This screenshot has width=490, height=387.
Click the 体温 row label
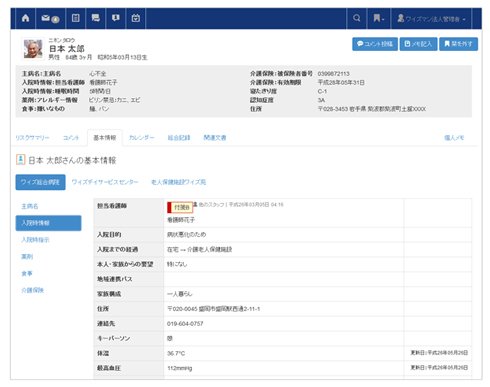tap(103, 353)
